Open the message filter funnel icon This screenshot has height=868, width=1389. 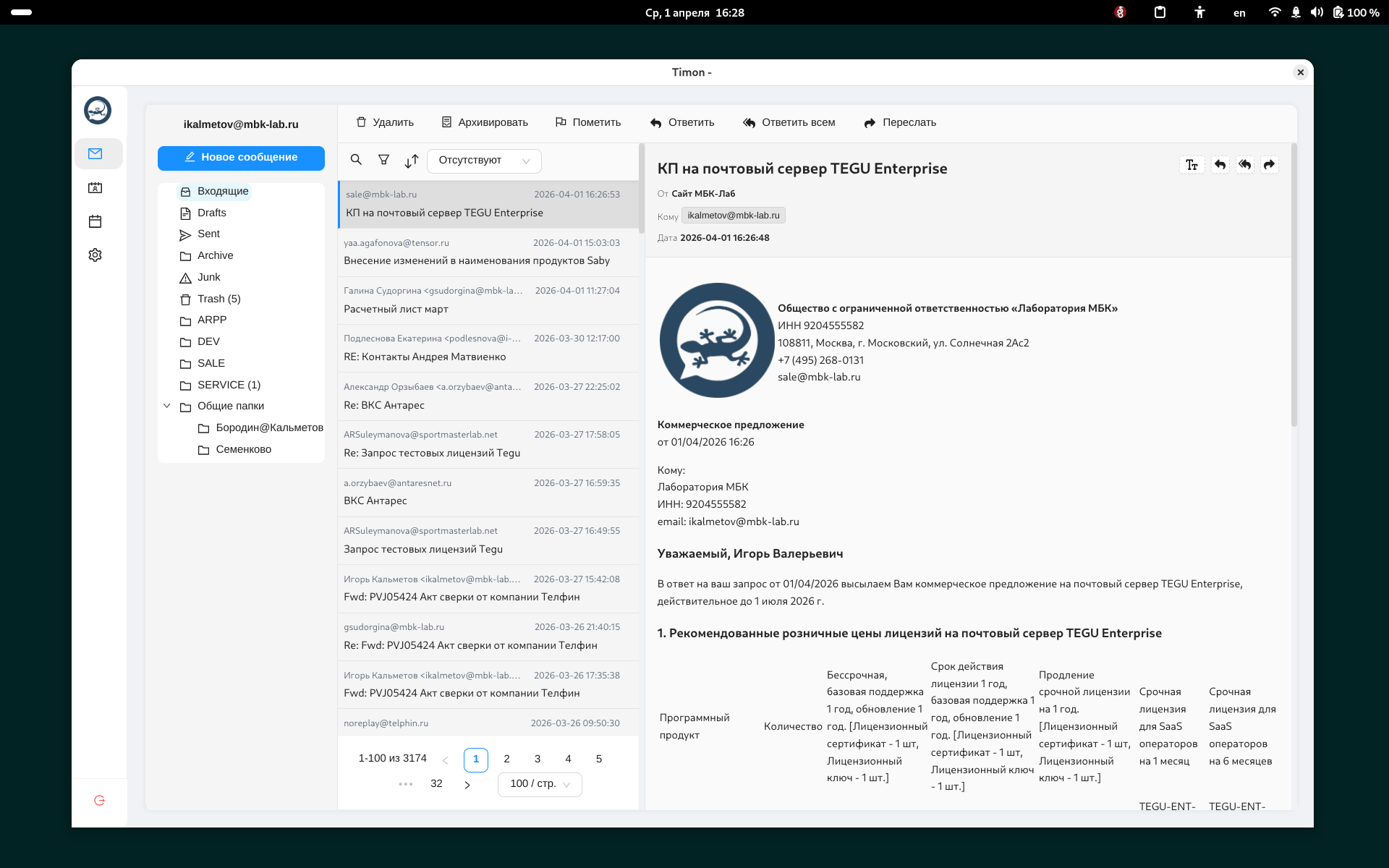tap(384, 160)
